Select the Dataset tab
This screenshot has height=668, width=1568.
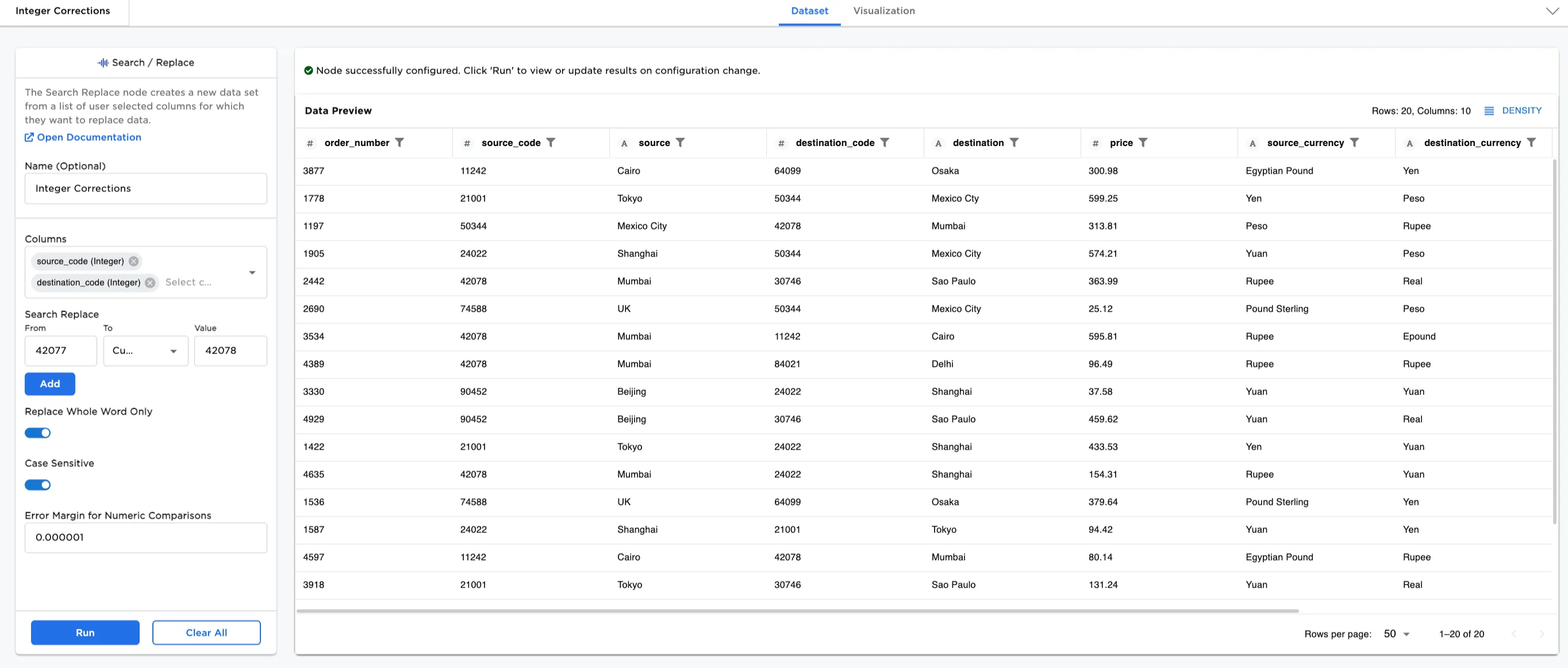[809, 11]
